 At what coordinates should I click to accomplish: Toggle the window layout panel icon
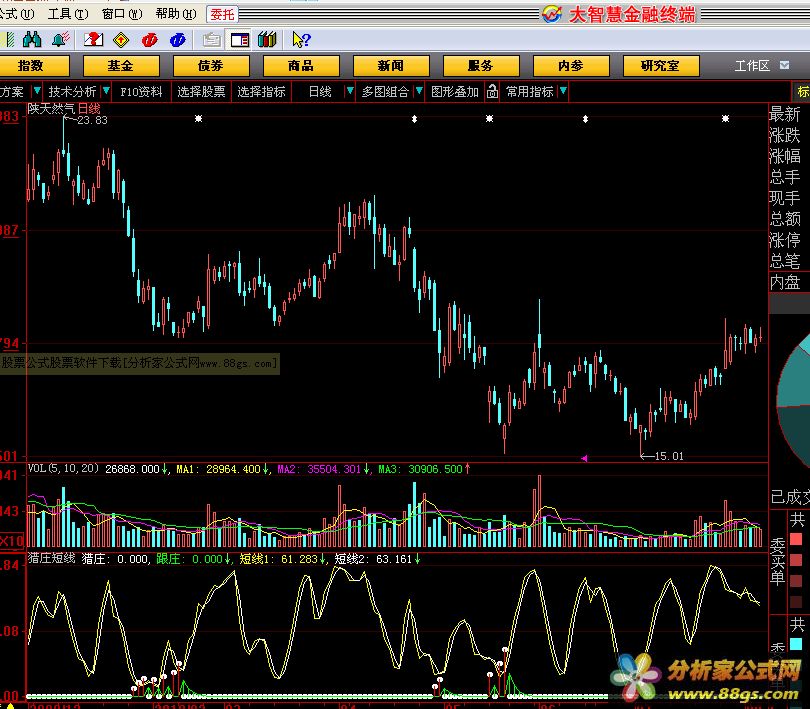[x=240, y=40]
